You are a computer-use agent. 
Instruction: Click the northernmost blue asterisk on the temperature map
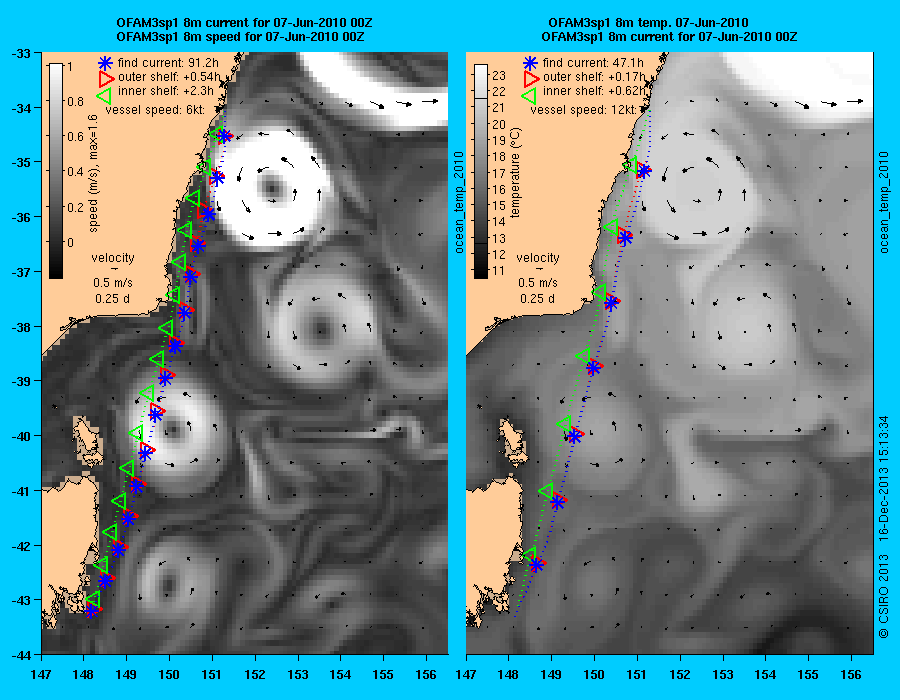click(x=644, y=171)
